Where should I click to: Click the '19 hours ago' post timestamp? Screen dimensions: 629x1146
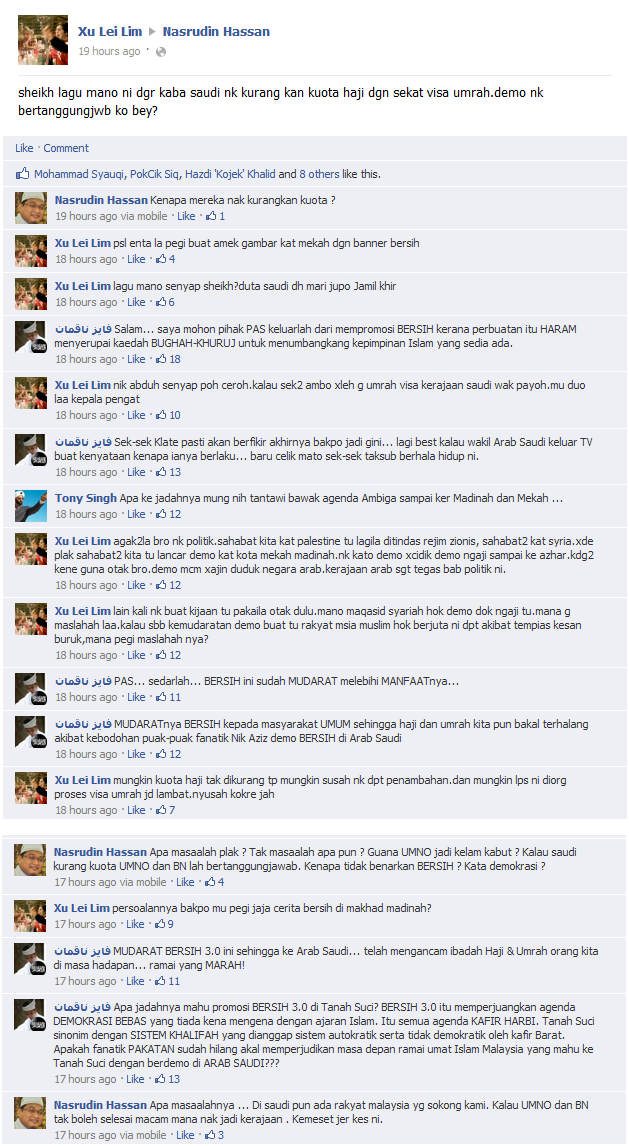[110, 51]
